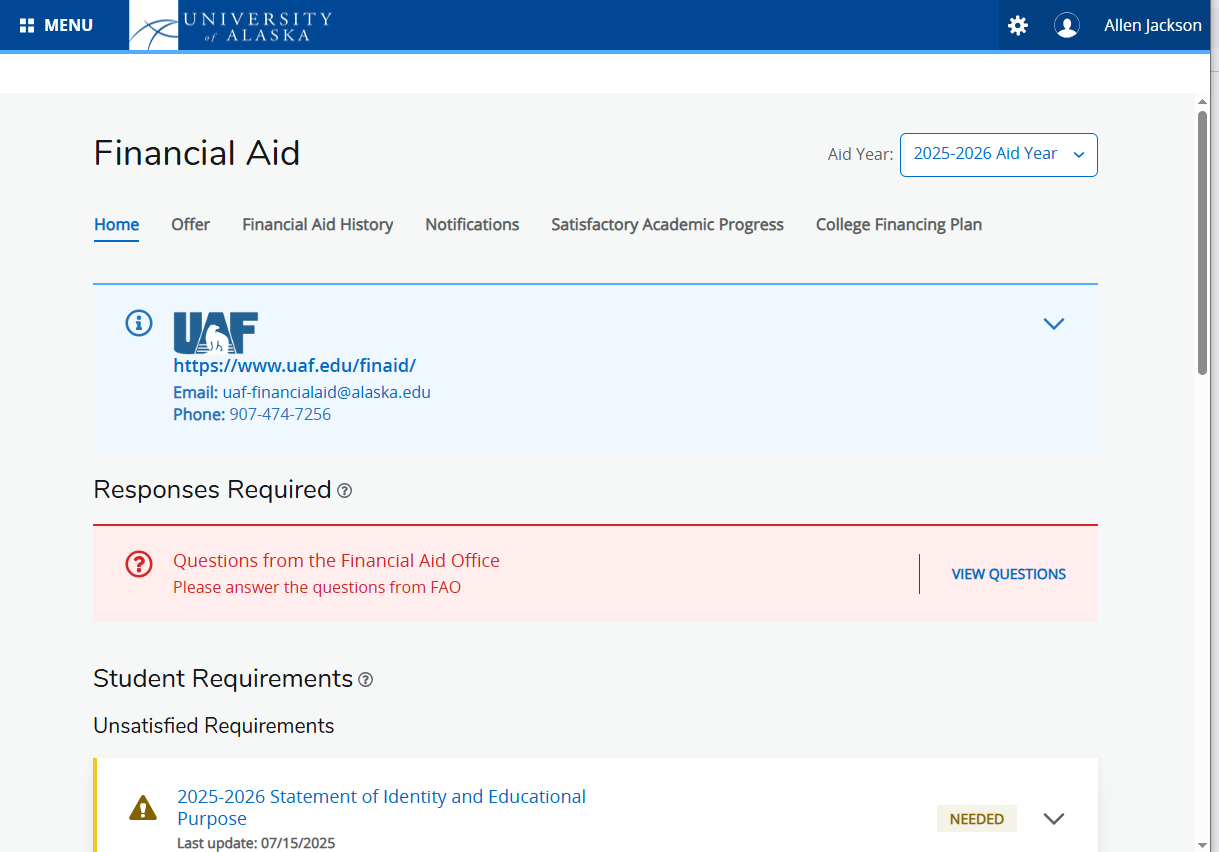Switch to the Home tab
Screen dimensions: 1219x852
[x=117, y=225]
